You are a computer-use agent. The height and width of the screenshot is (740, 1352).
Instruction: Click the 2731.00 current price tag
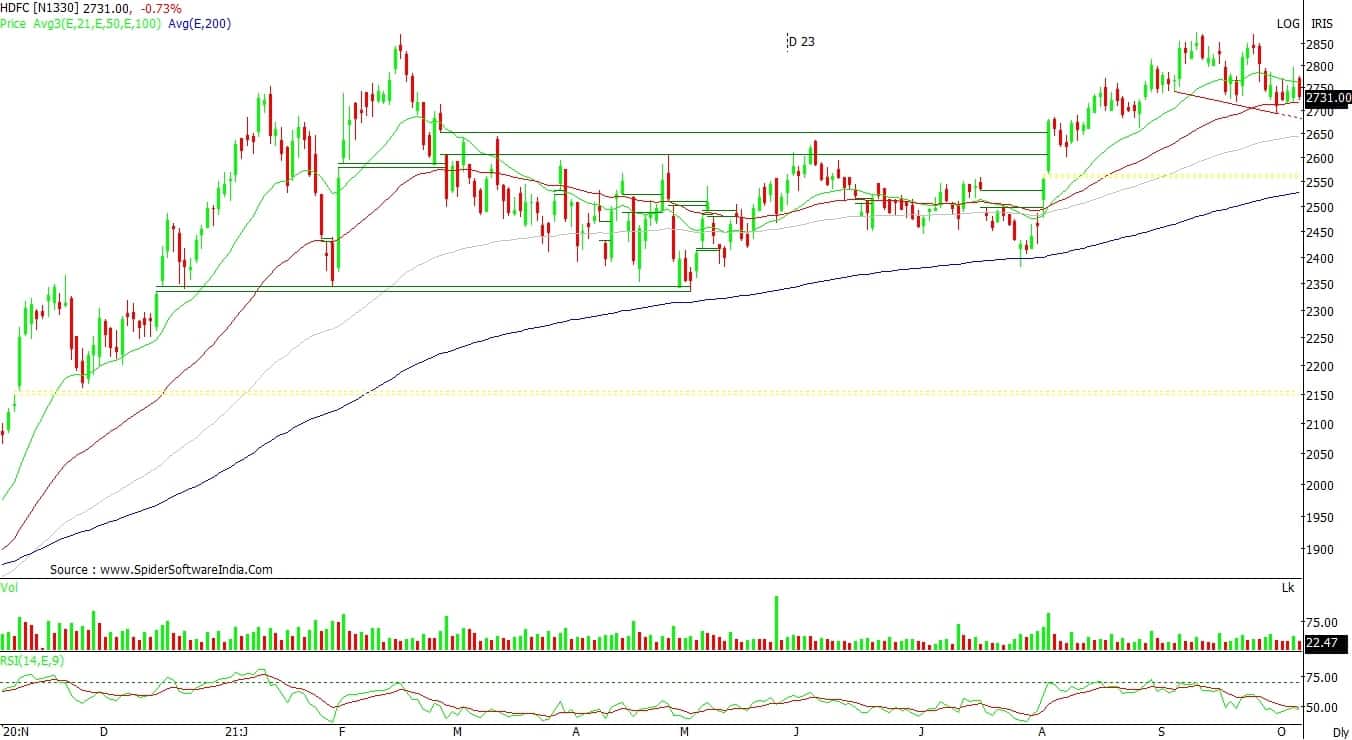coord(1329,97)
